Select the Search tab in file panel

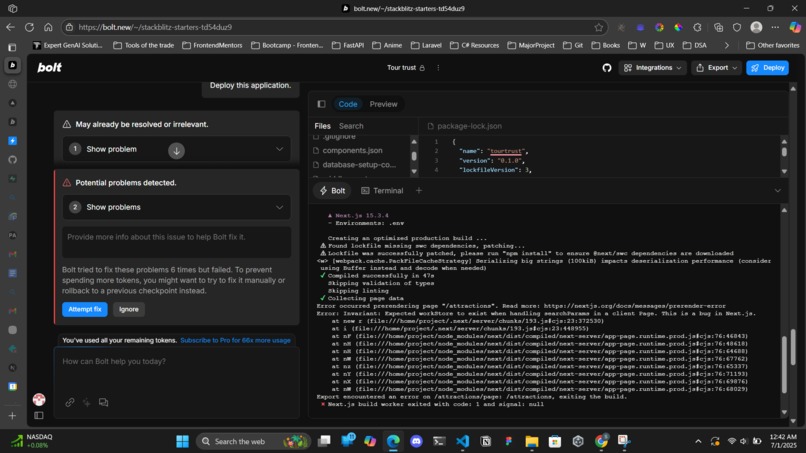click(351, 126)
